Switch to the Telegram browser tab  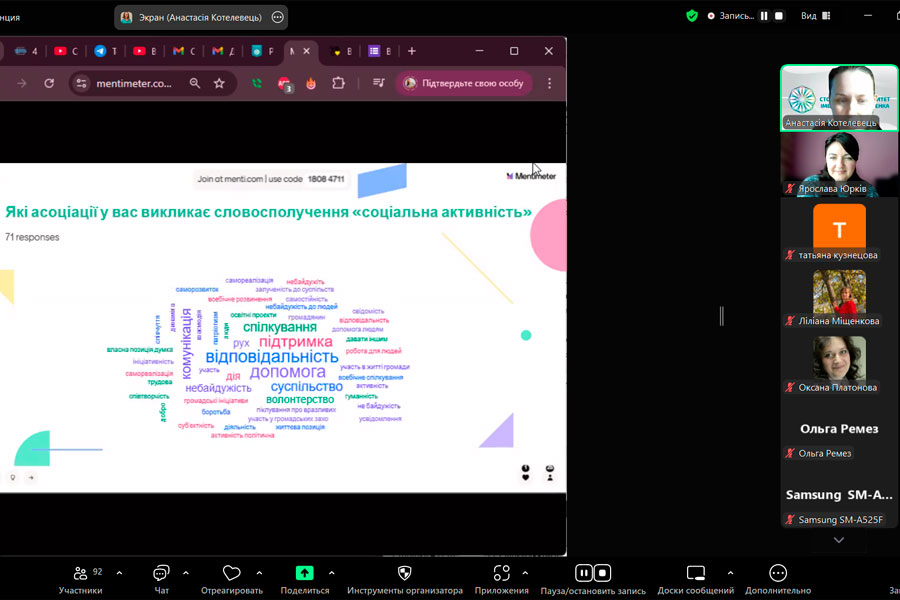[x=106, y=51]
